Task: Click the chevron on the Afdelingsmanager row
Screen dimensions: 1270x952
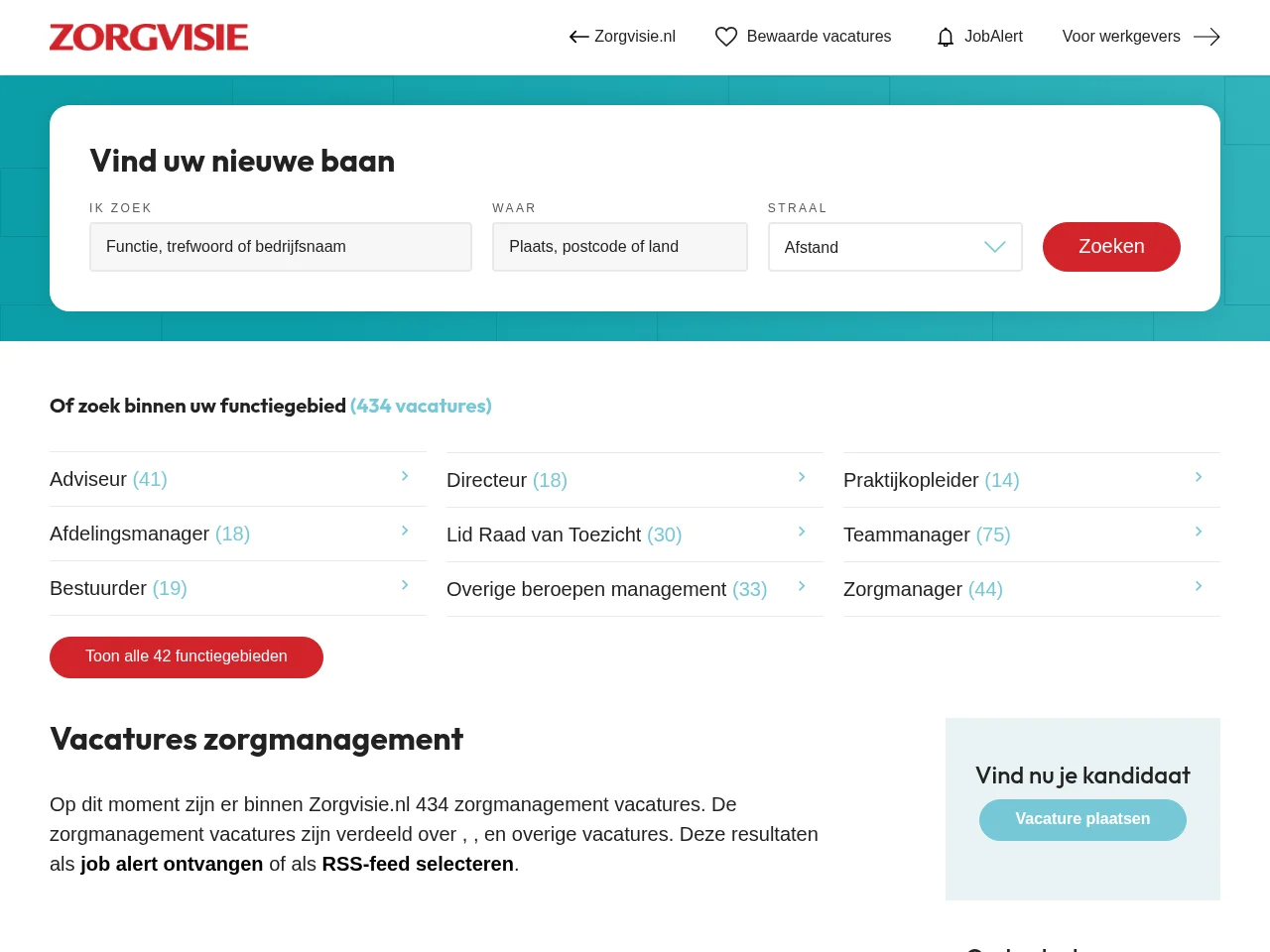Action: [405, 531]
